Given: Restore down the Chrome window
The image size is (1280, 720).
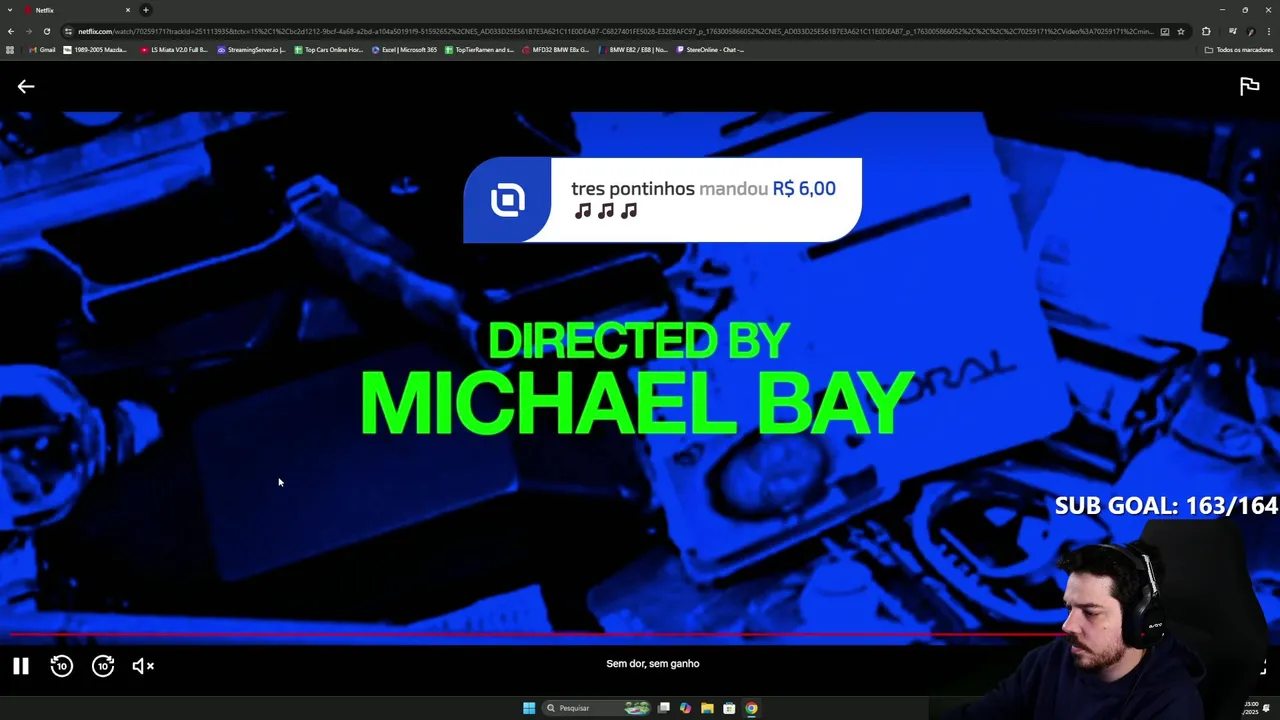Looking at the screenshot, I should point(1245,10).
